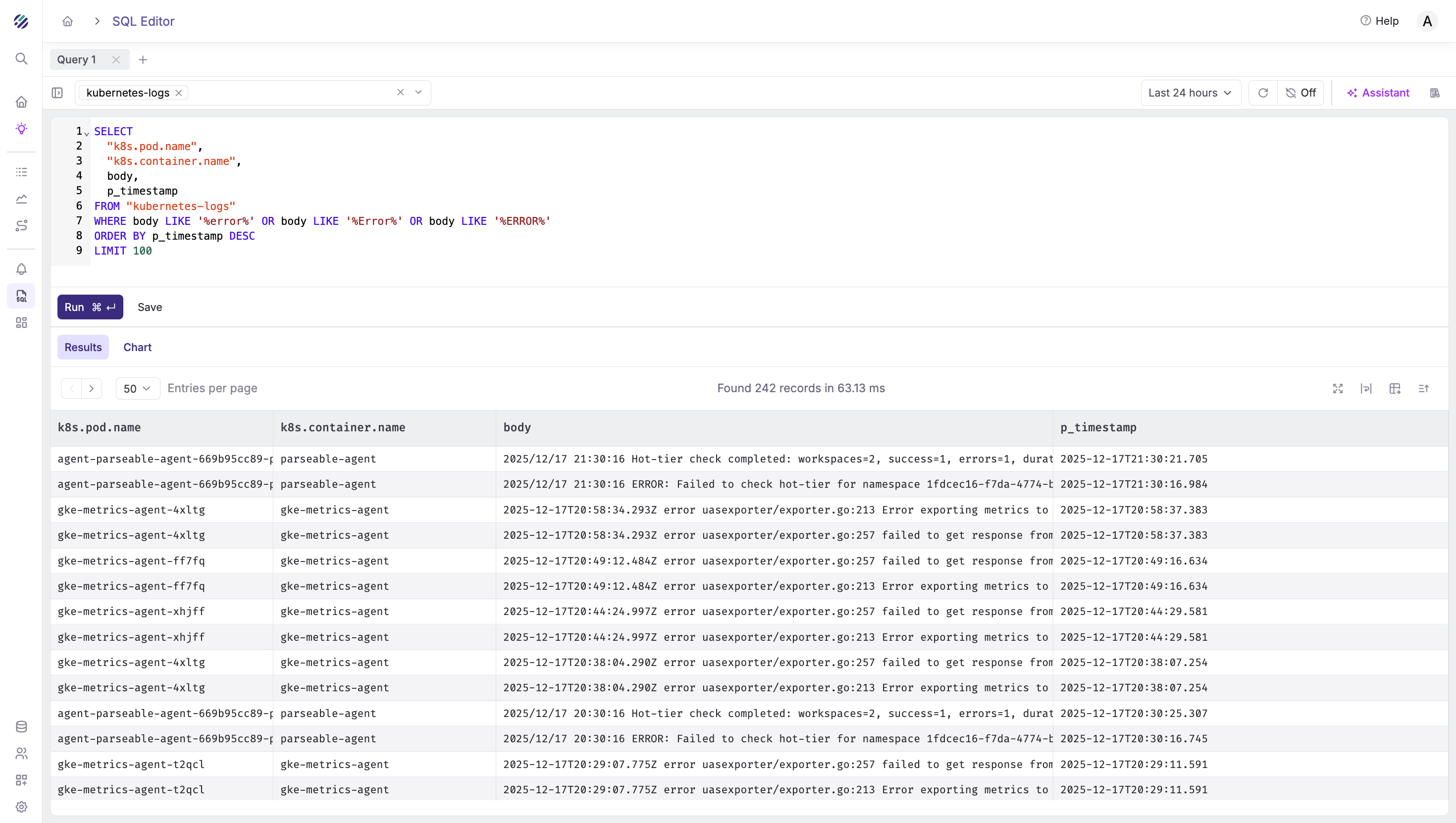Image resolution: width=1456 pixels, height=823 pixels.
Task: Expand results table to fullscreen
Action: tap(1337, 388)
